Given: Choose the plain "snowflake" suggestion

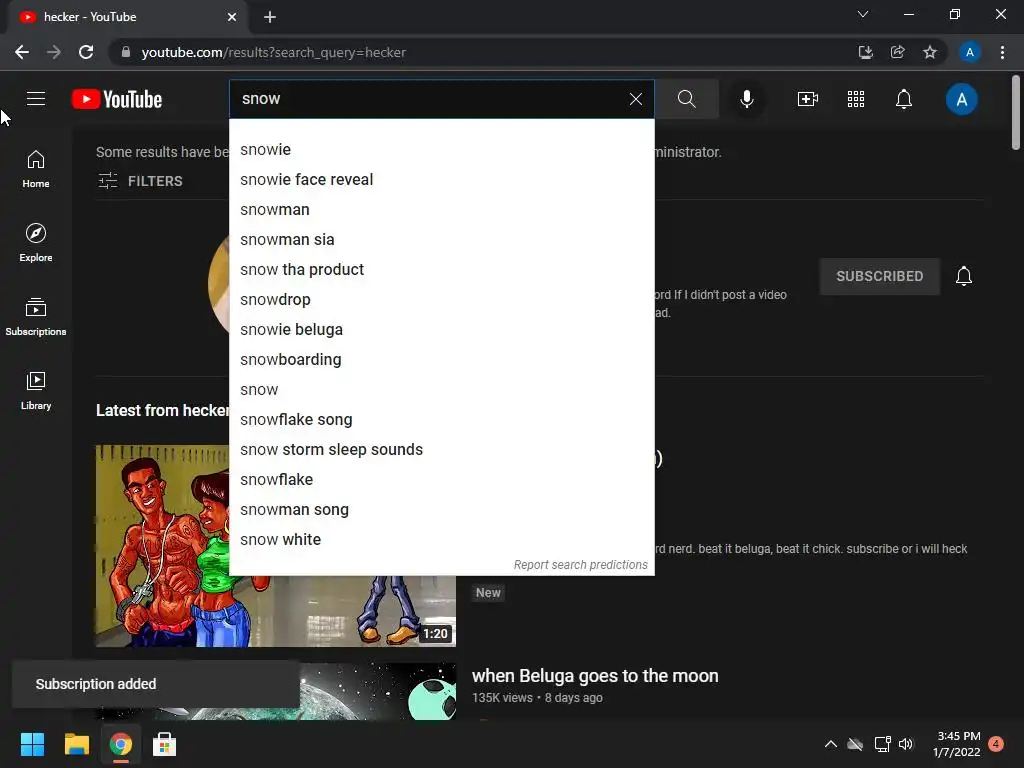Looking at the screenshot, I should 441,480.
